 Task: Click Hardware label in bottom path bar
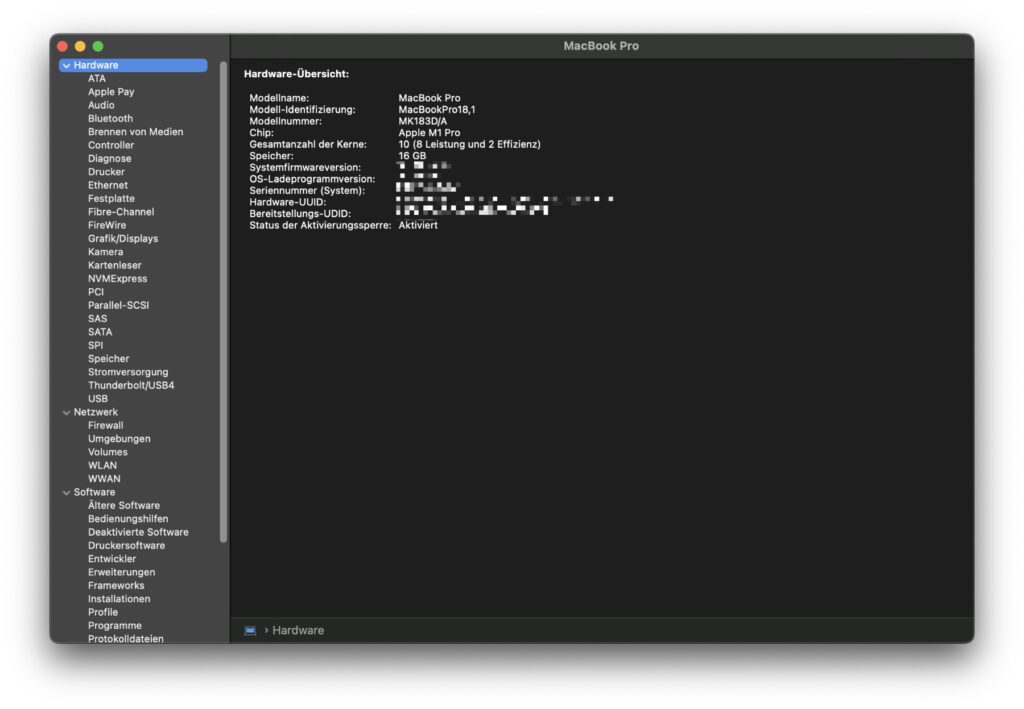(x=298, y=630)
